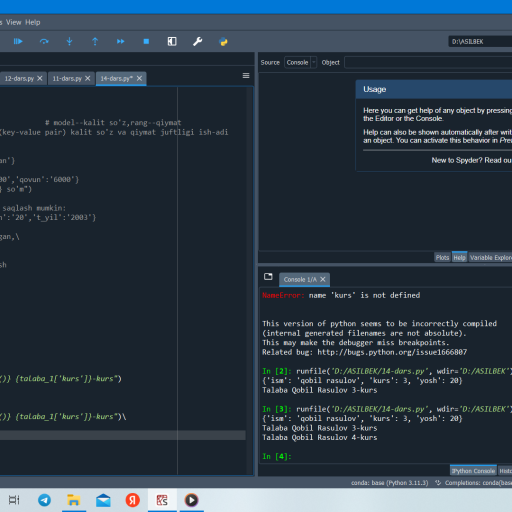The image size is (512, 512).
Task: Switch to the 12-dars.py tab
Action: point(19,79)
